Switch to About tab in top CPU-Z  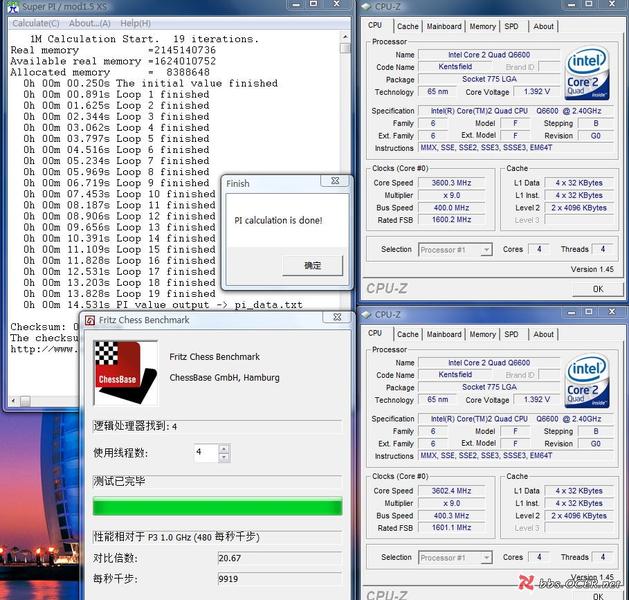point(543,26)
